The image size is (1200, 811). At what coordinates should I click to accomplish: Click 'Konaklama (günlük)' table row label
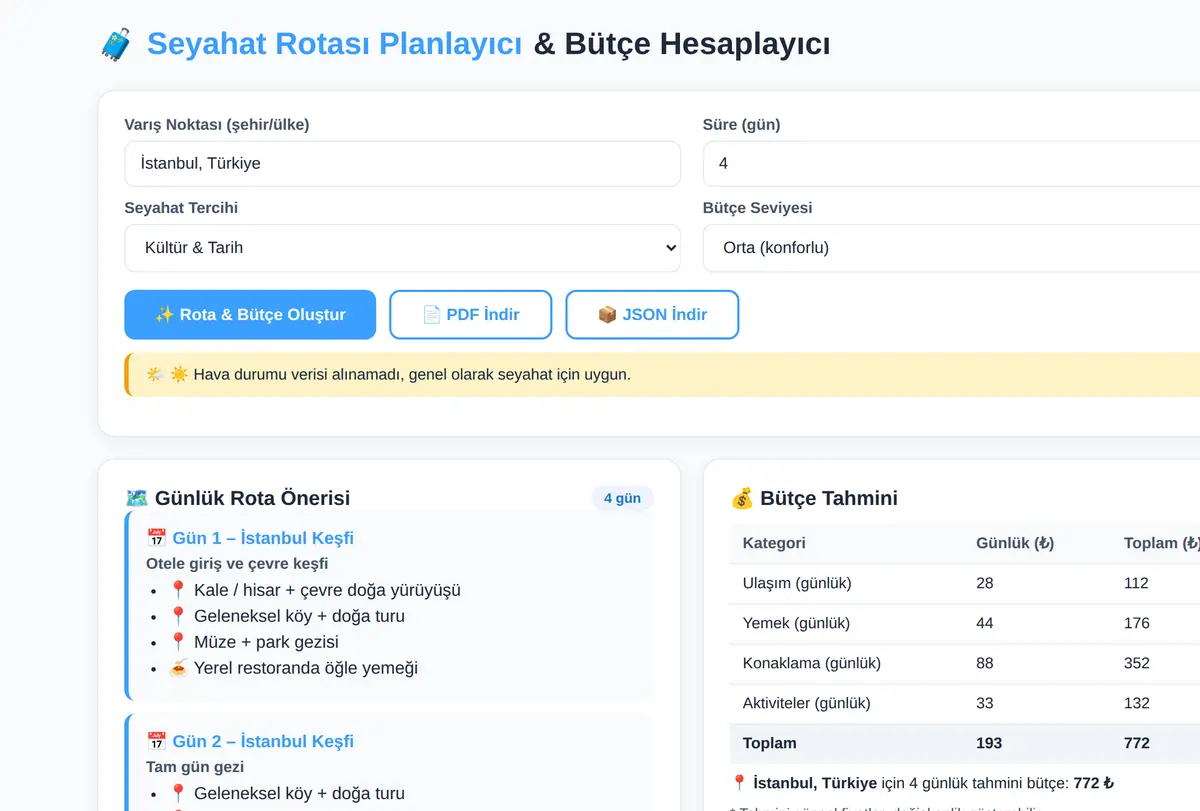812,663
